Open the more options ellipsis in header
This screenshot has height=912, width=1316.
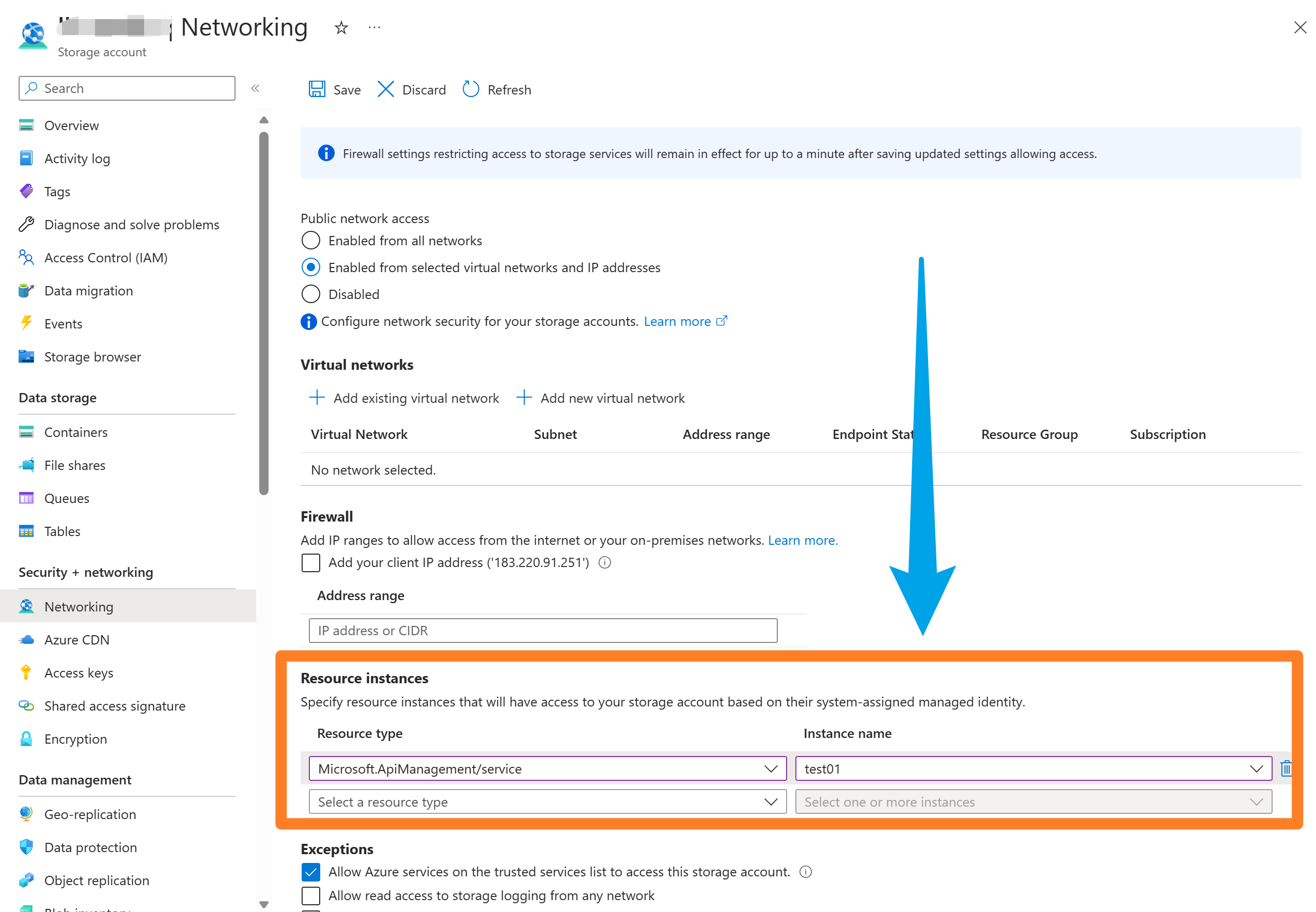(374, 27)
